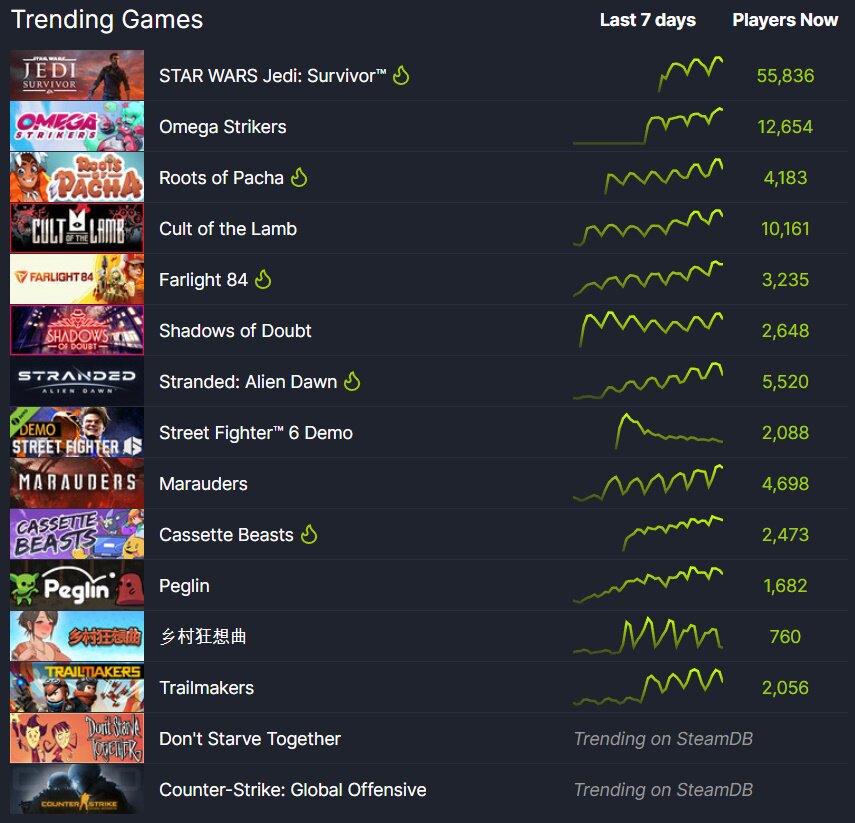This screenshot has width=855, height=823.
Task: Open Counter-Strike: Global Offensive title link
Action: pyautogui.click(x=293, y=790)
